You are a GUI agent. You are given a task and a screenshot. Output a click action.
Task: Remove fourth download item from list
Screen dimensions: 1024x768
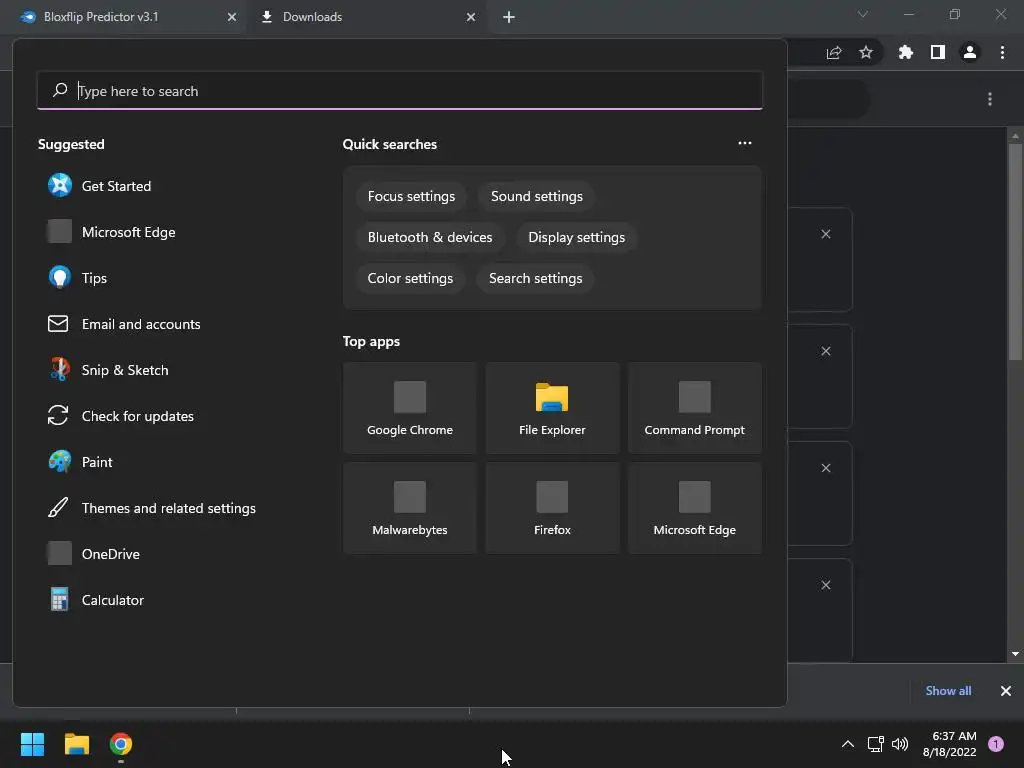825,585
